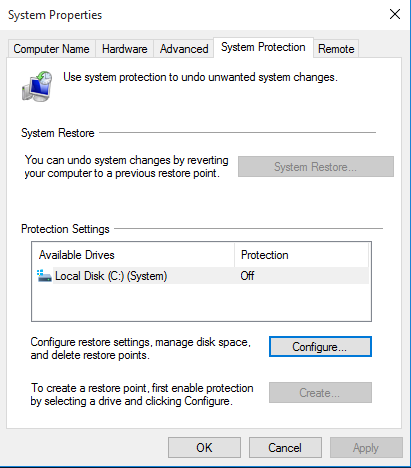This screenshot has width=411, height=468.
Task: Select the System Protection tab
Action: click(263, 47)
